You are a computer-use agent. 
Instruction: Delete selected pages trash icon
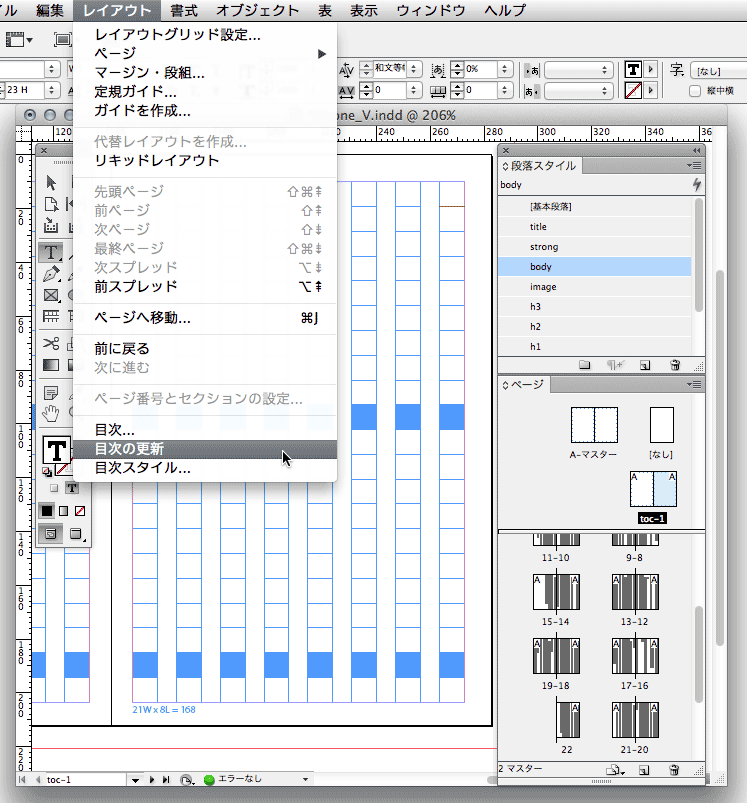[x=674, y=770]
